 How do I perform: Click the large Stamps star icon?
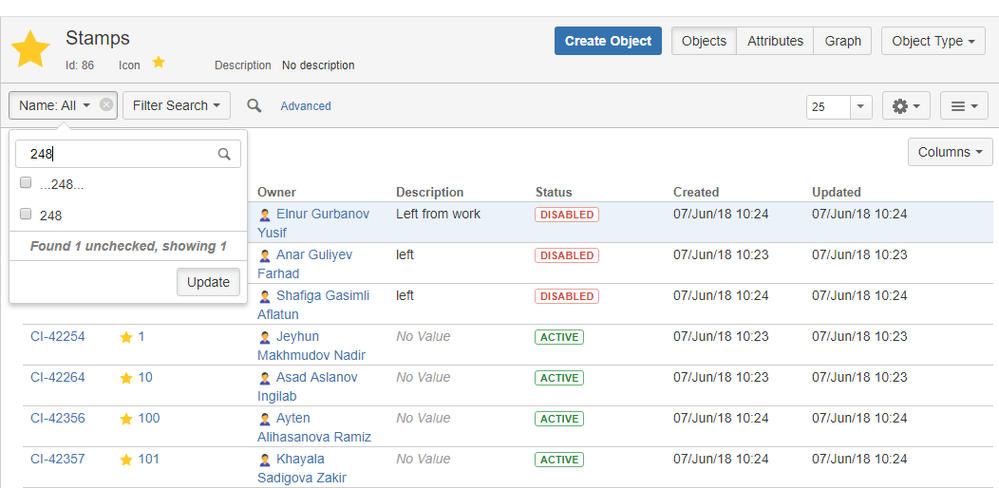pos(31,49)
